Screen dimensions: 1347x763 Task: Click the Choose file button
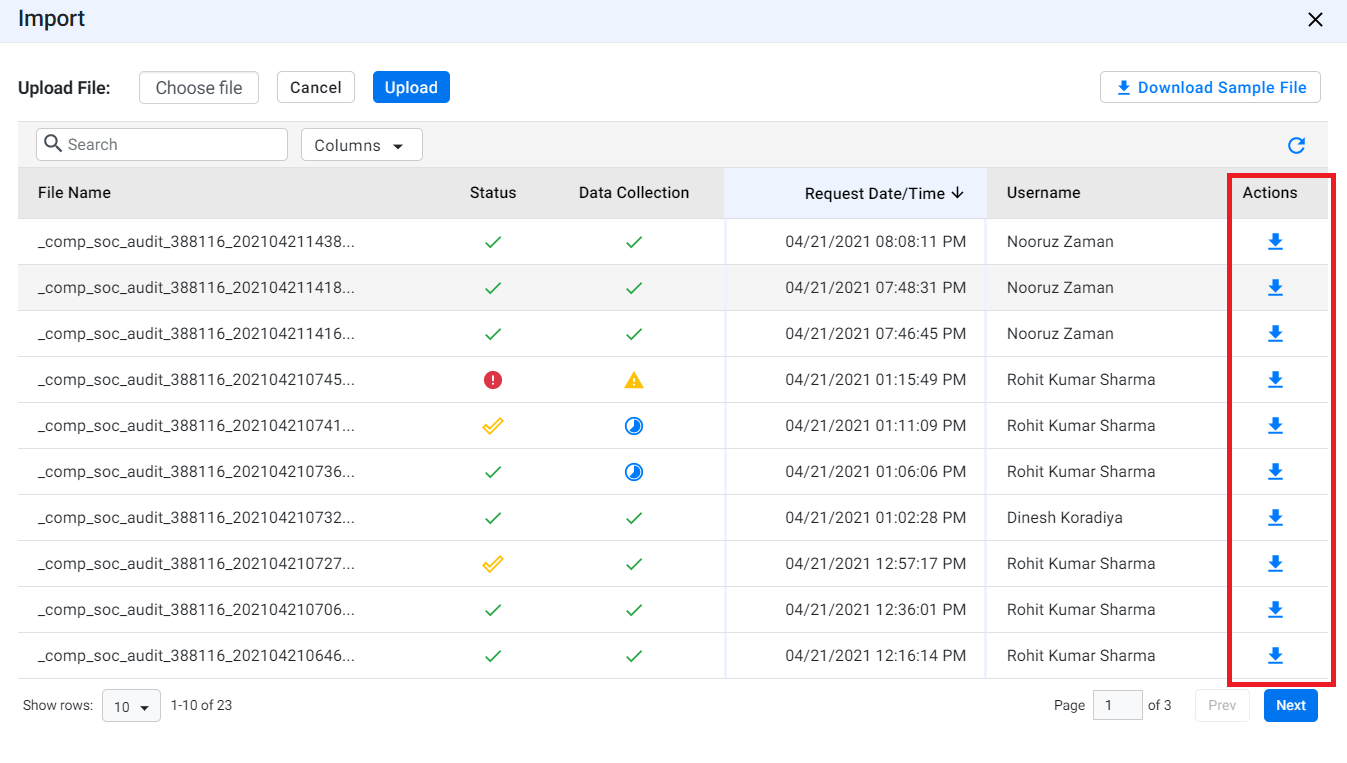coord(199,88)
